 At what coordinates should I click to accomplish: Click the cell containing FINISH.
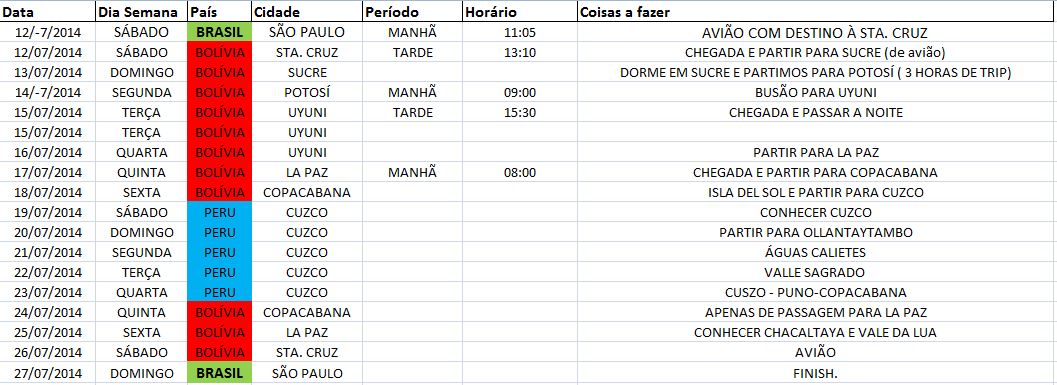816,373
